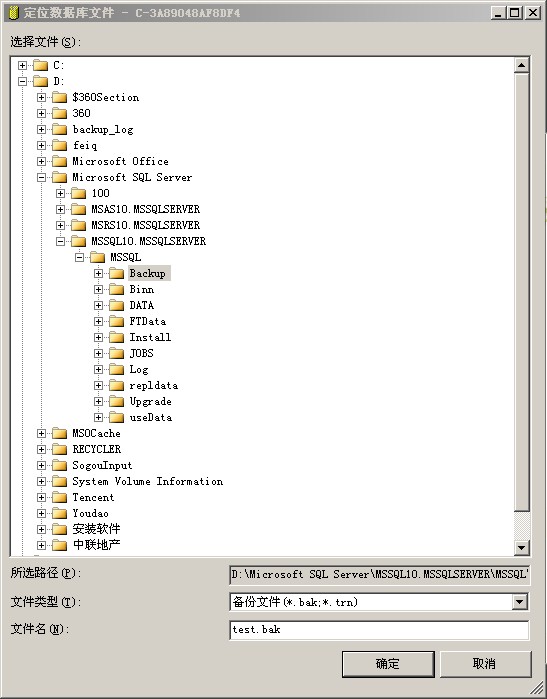The image size is (547, 699).
Task: Click the Youdao folder icon
Action: [x=59, y=514]
